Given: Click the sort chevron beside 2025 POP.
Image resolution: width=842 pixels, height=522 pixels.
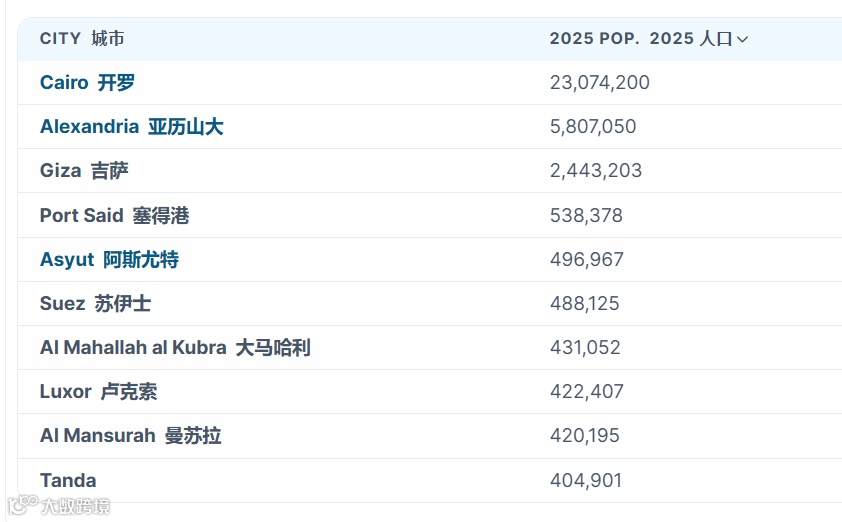Looking at the screenshot, I should pos(742,40).
